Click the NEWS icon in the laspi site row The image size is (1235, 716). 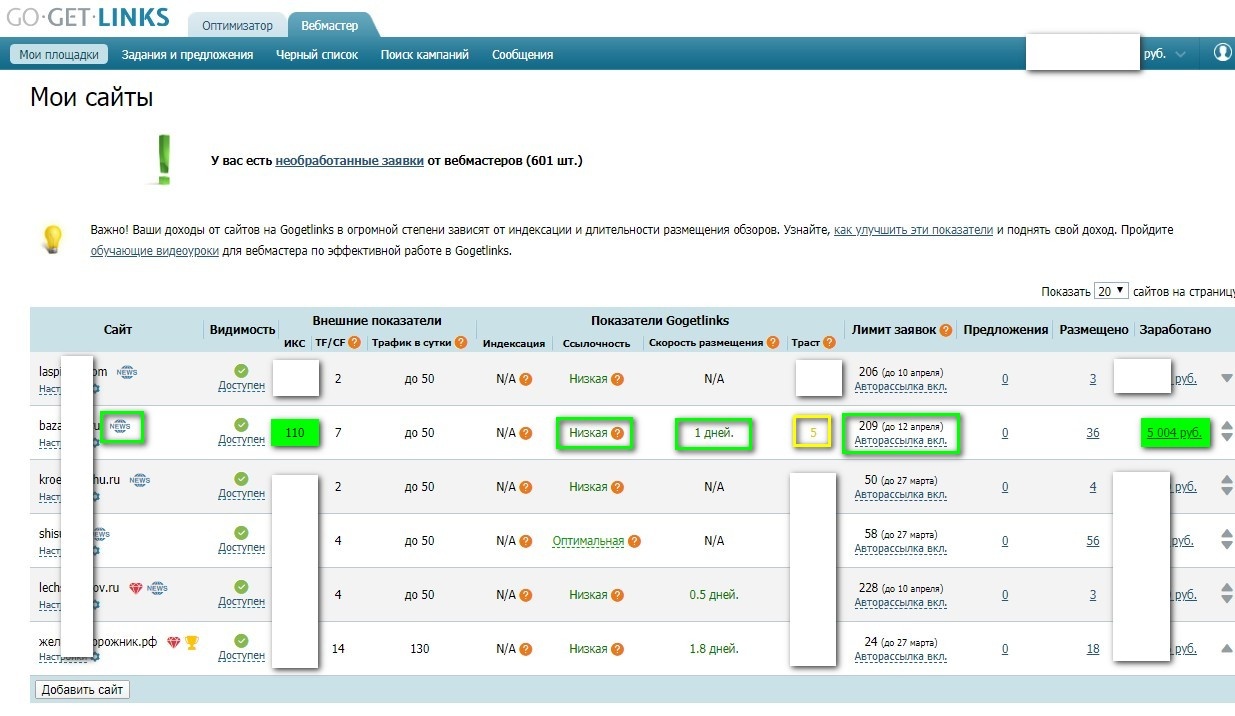127,372
